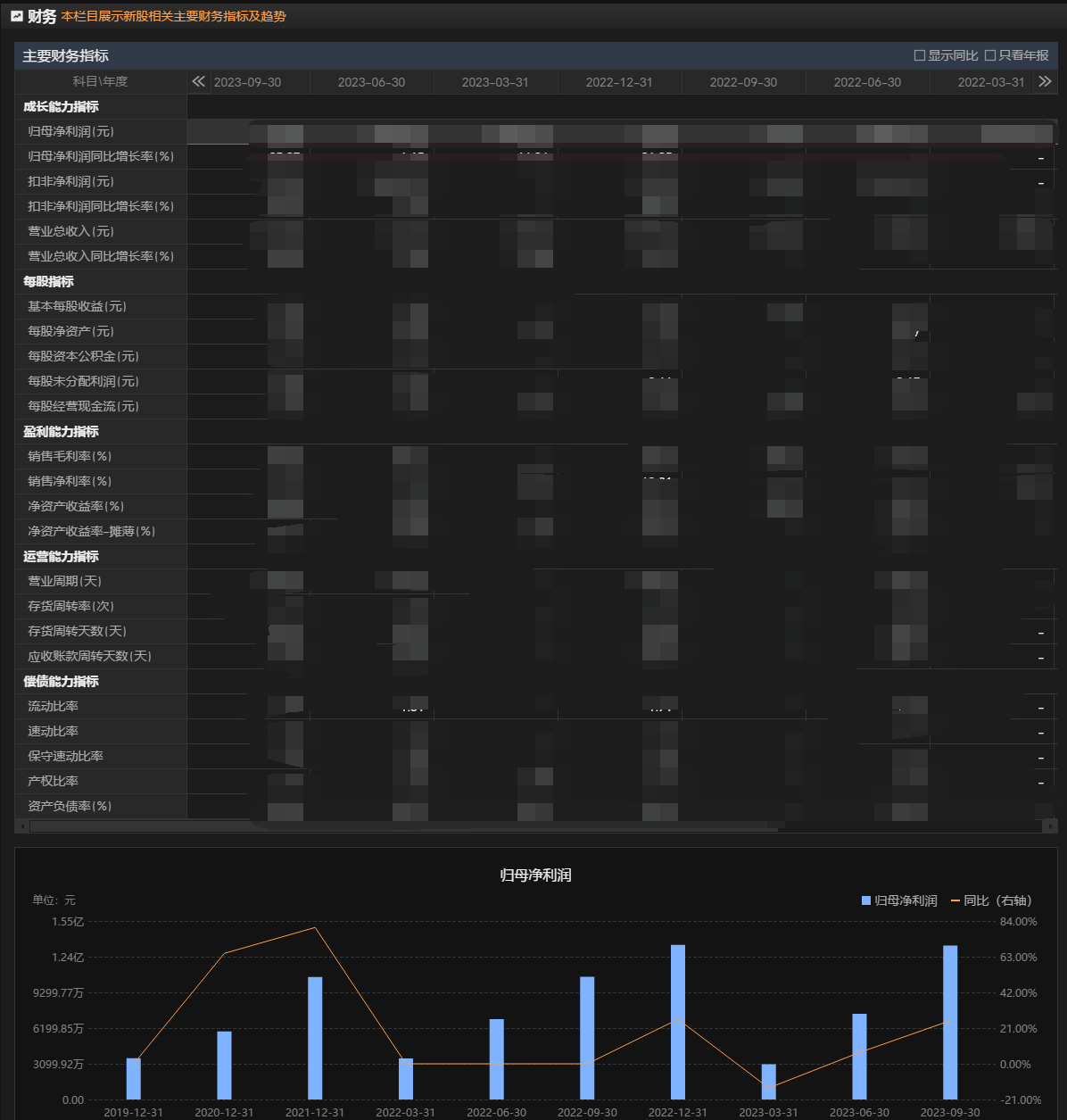Click the horizontal scrollbar's left arrow
The image size is (1067, 1120).
coord(22,826)
